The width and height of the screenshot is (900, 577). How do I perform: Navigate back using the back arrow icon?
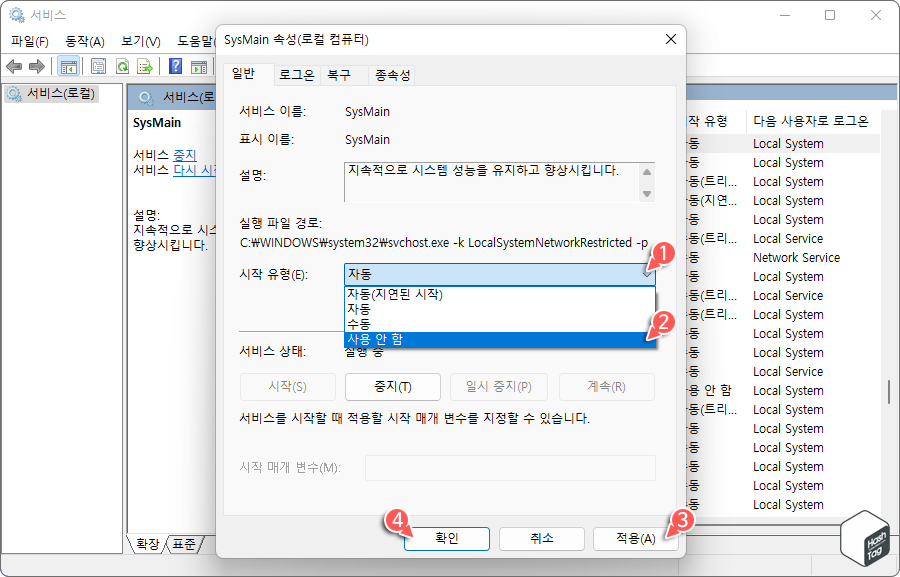coord(13,66)
